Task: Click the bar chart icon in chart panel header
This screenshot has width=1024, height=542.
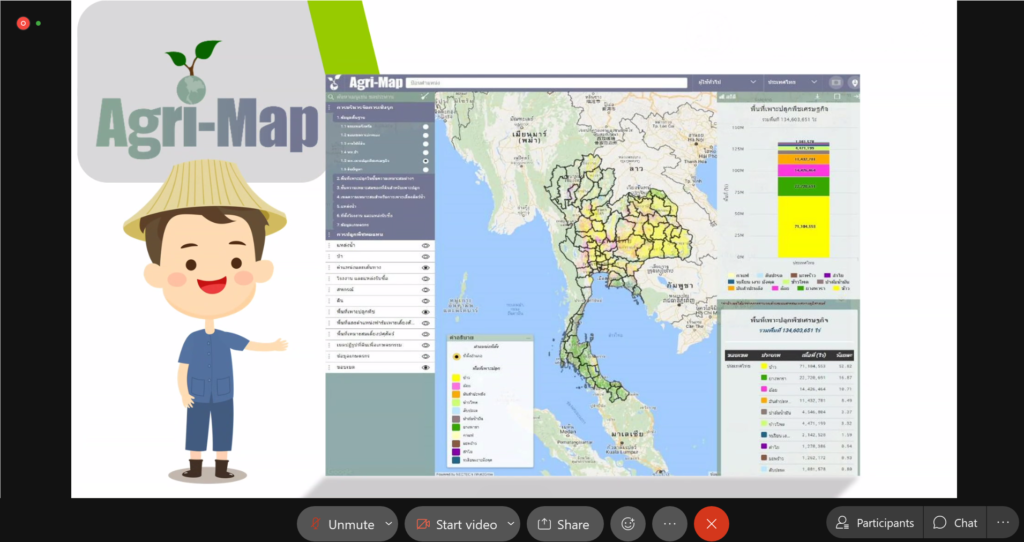Action: [723, 97]
